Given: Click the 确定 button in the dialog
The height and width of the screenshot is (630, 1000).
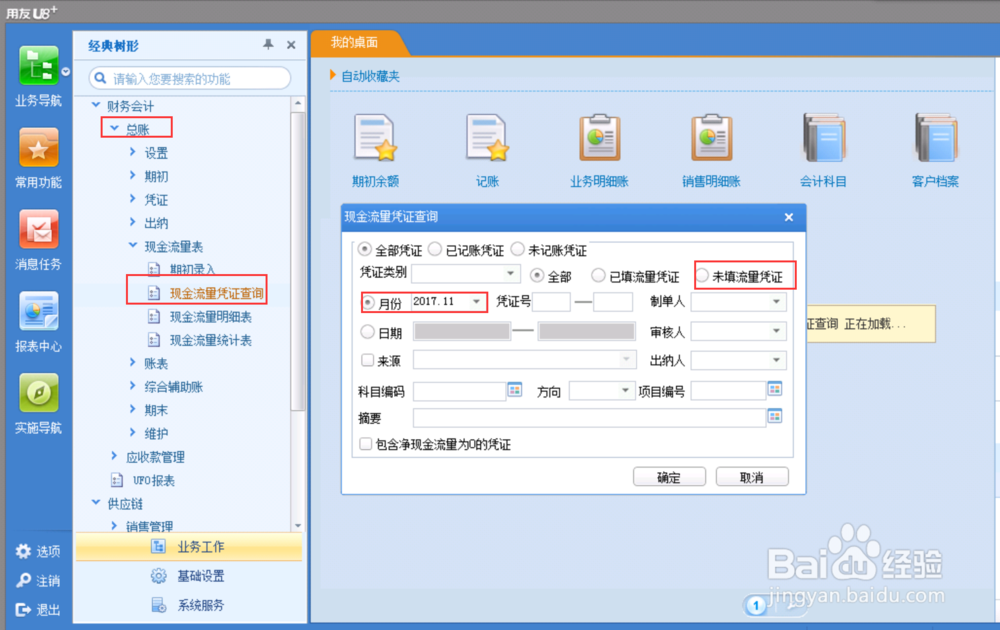Looking at the screenshot, I should coord(669,477).
